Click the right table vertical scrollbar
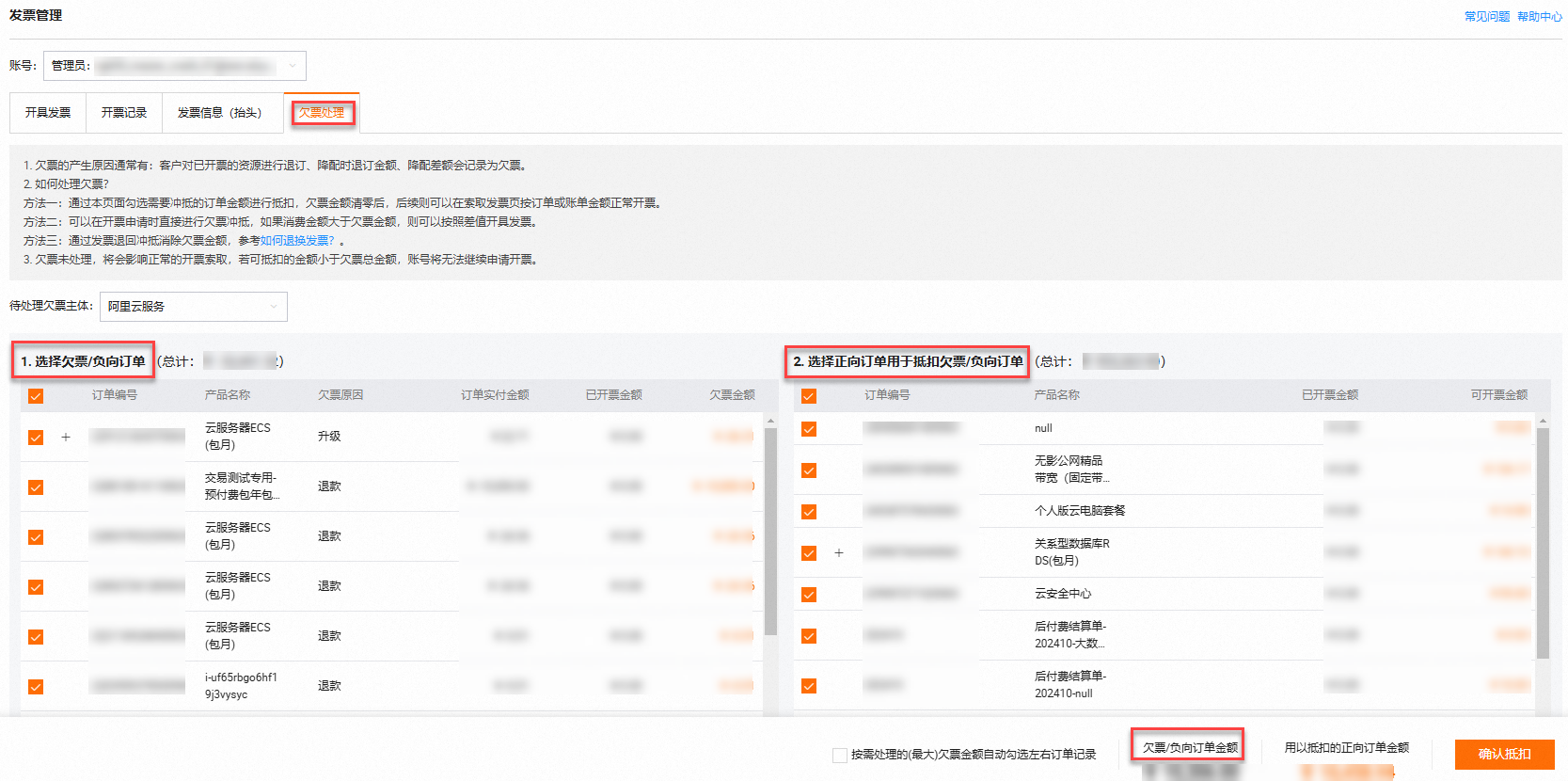Viewport: 1568px width, 781px height. click(x=1543, y=544)
